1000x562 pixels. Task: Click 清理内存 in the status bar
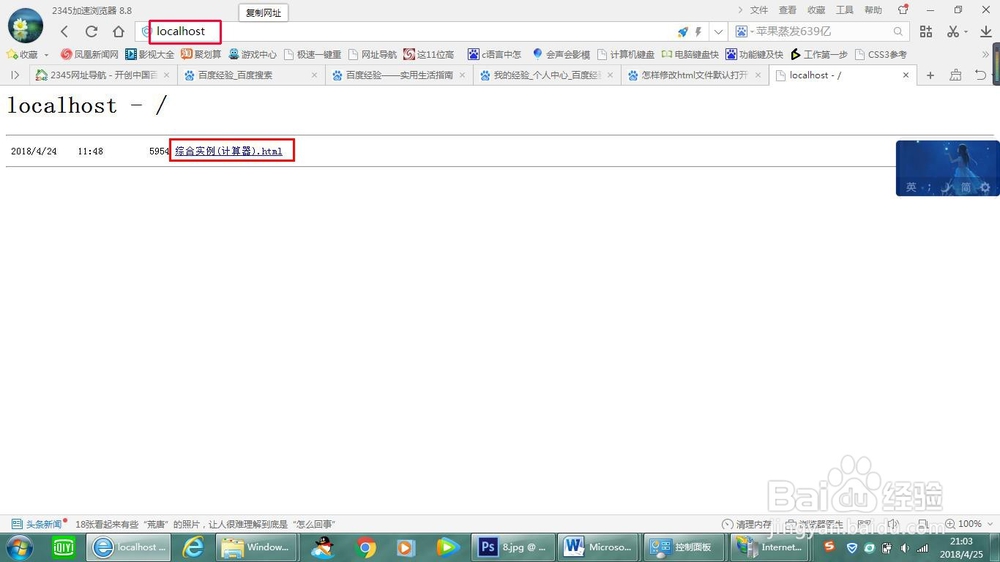(x=747, y=524)
